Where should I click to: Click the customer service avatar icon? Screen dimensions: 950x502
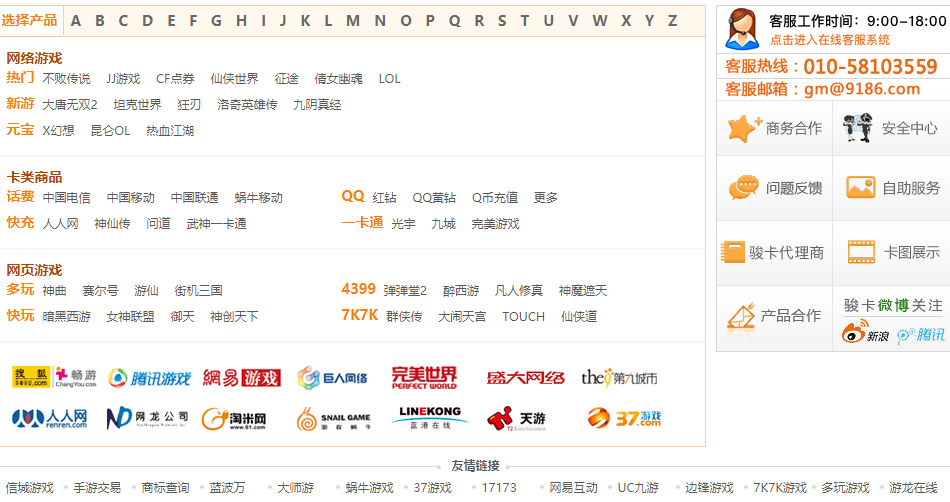[742, 29]
